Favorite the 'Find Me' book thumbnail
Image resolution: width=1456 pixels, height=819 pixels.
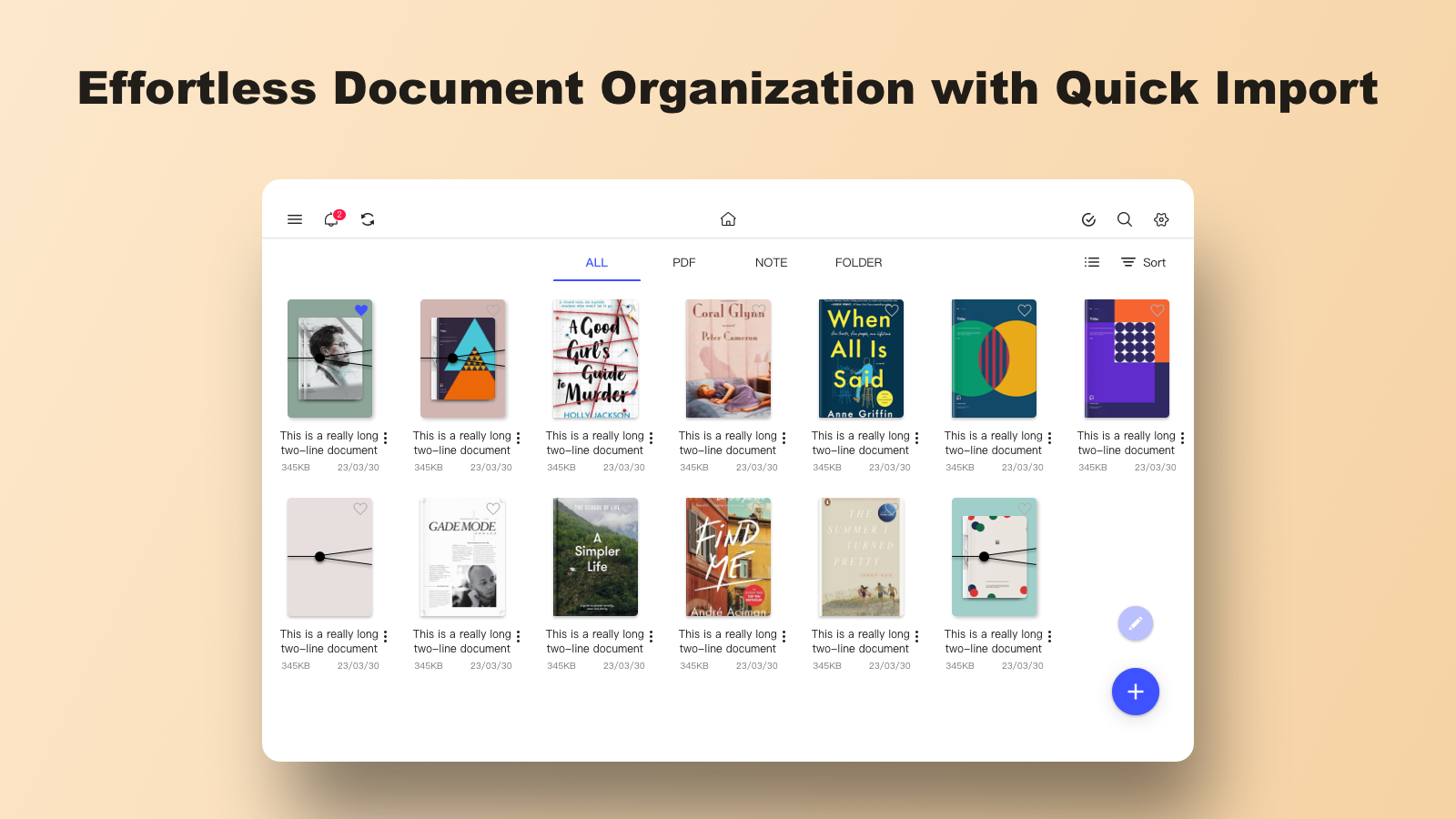tap(759, 509)
